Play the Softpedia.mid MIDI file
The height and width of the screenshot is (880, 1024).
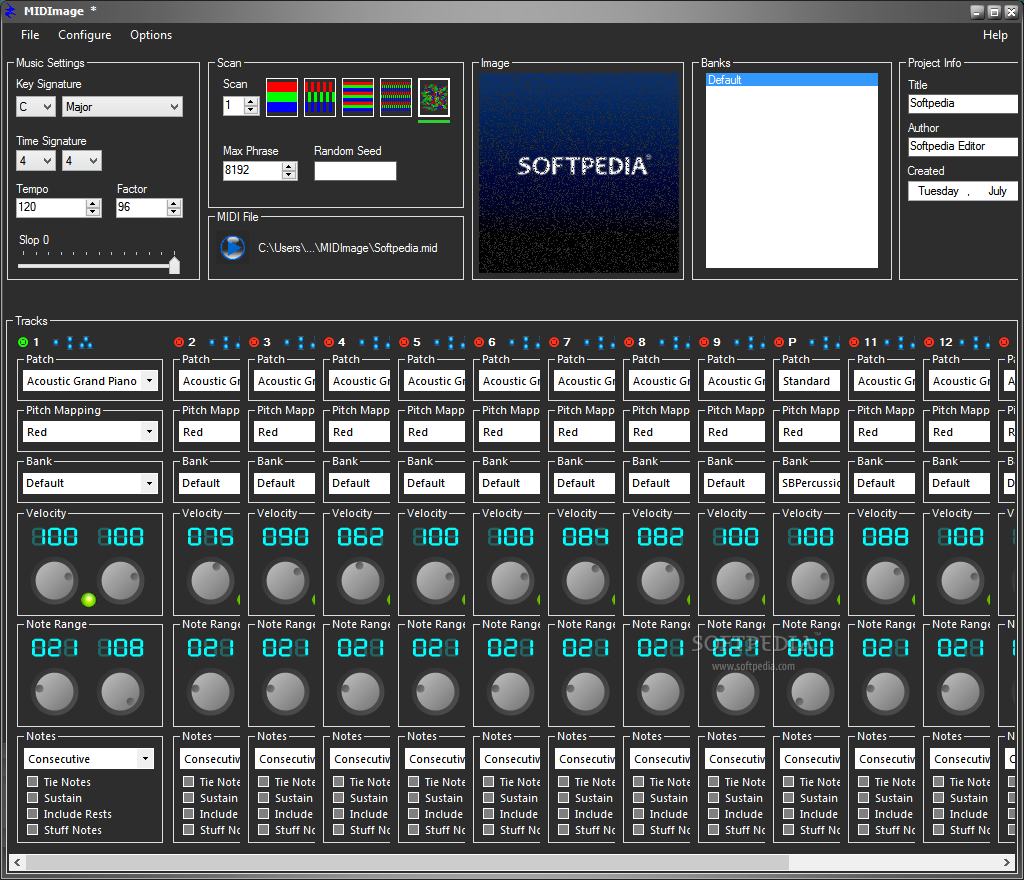(x=232, y=248)
